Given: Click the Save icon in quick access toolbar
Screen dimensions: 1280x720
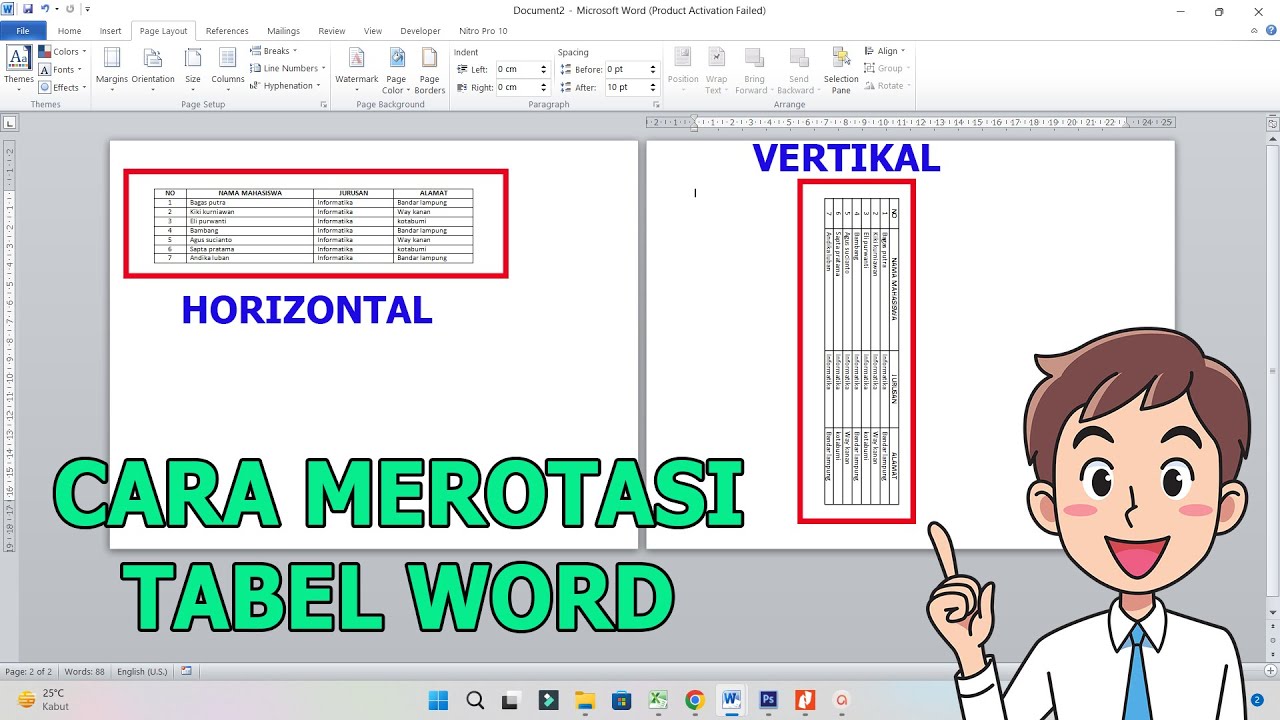Looking at the screenshot, I should tap(27, 10).
